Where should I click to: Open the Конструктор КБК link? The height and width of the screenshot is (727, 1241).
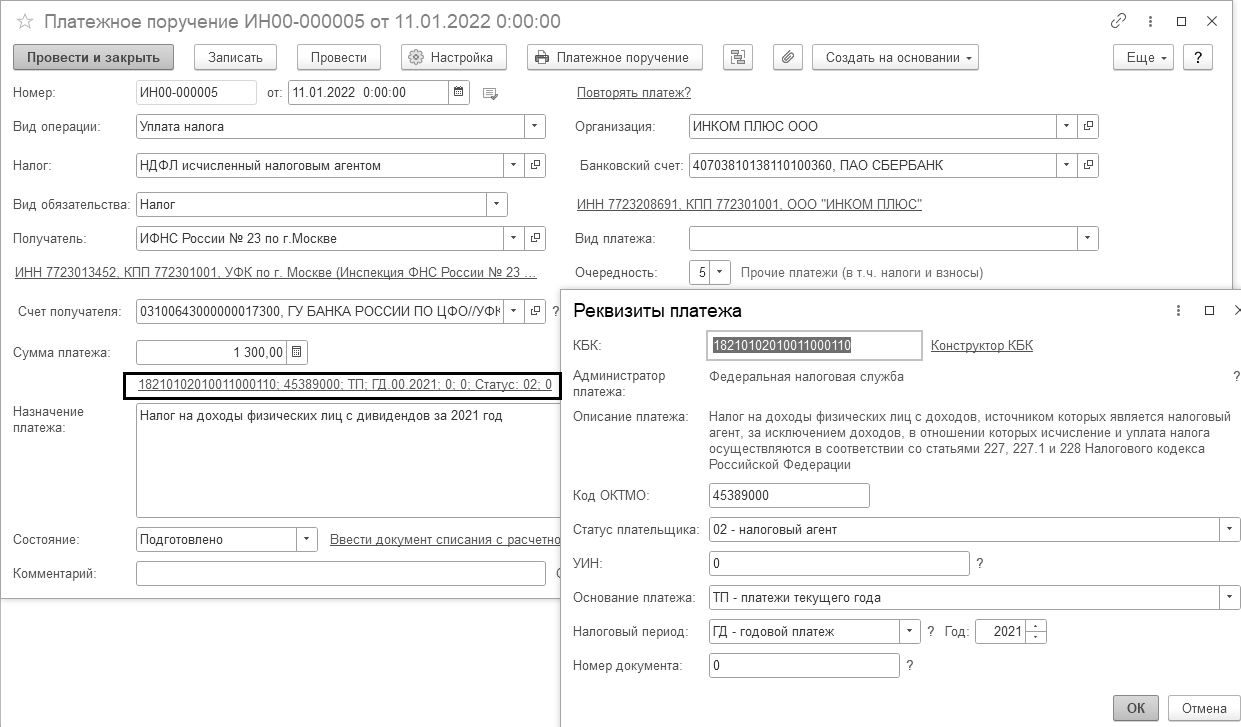[982, 345]
